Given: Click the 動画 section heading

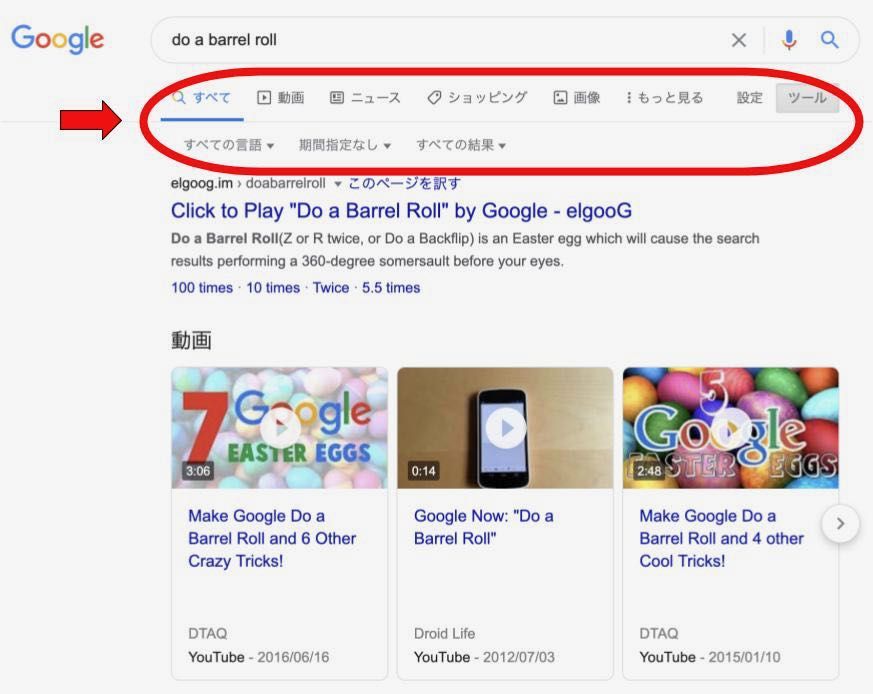Looking at the screenshot, I should [191, 340].
